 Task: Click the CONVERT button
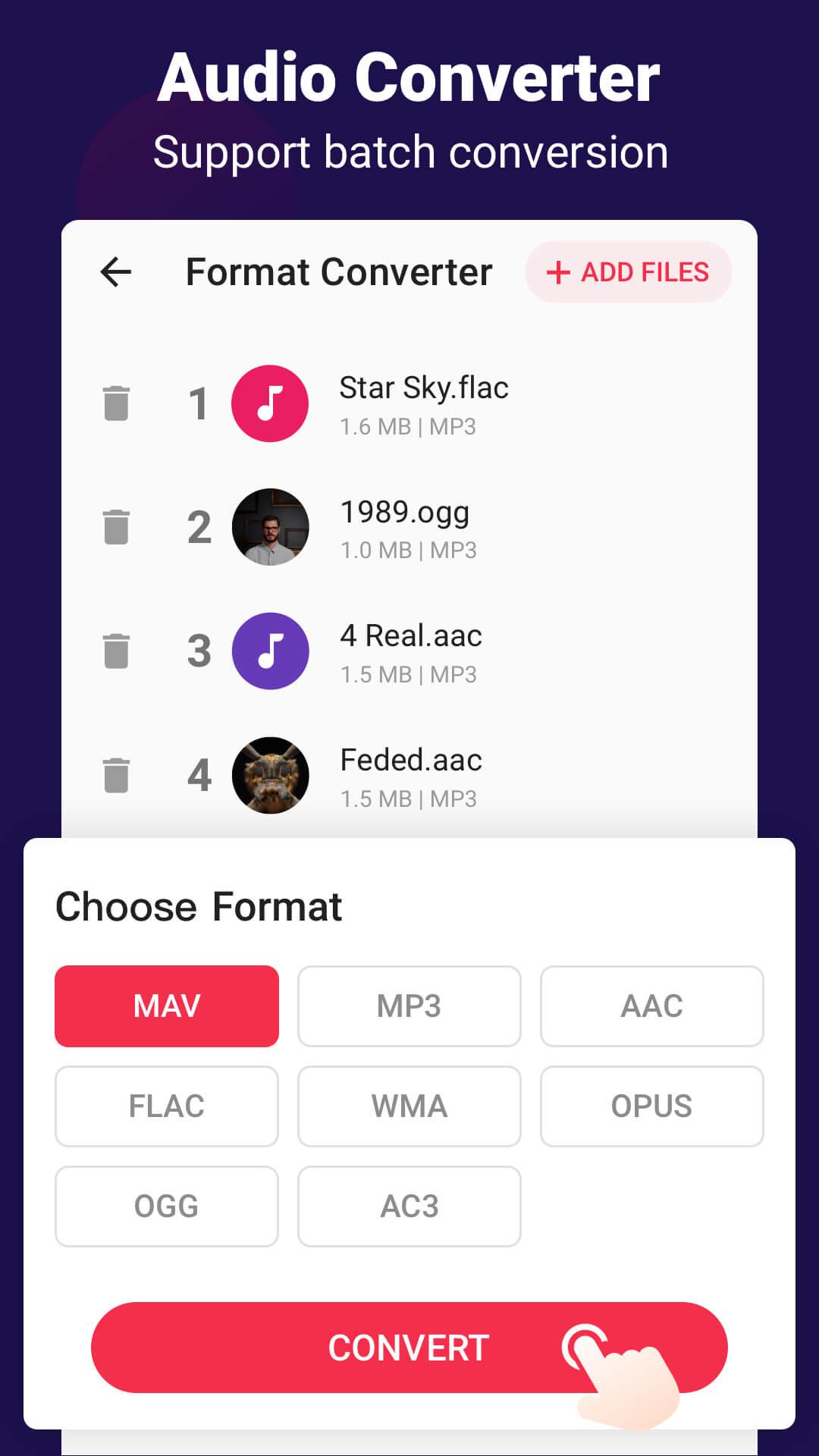(409, 1348)
